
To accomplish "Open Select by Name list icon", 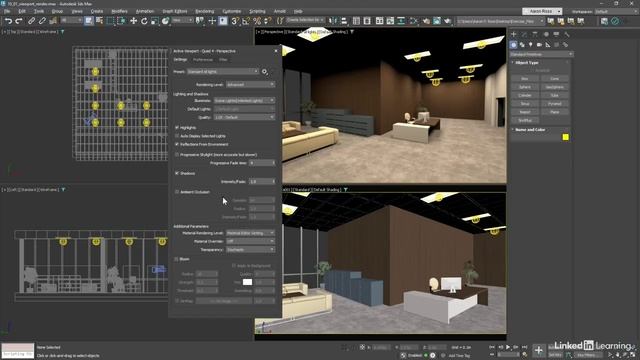I will pyautogui.click(x=99, y=21).
